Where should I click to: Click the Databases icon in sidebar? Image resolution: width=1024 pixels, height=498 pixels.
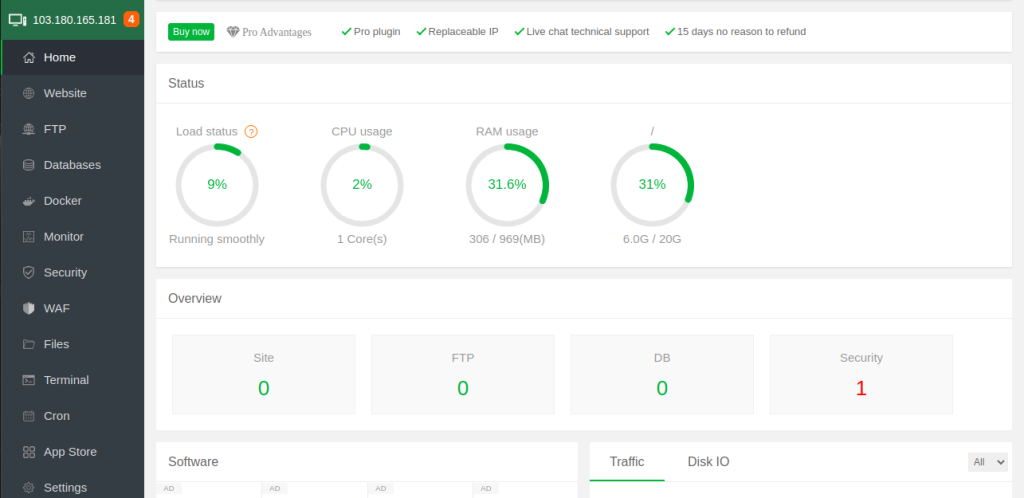point(29,165)
